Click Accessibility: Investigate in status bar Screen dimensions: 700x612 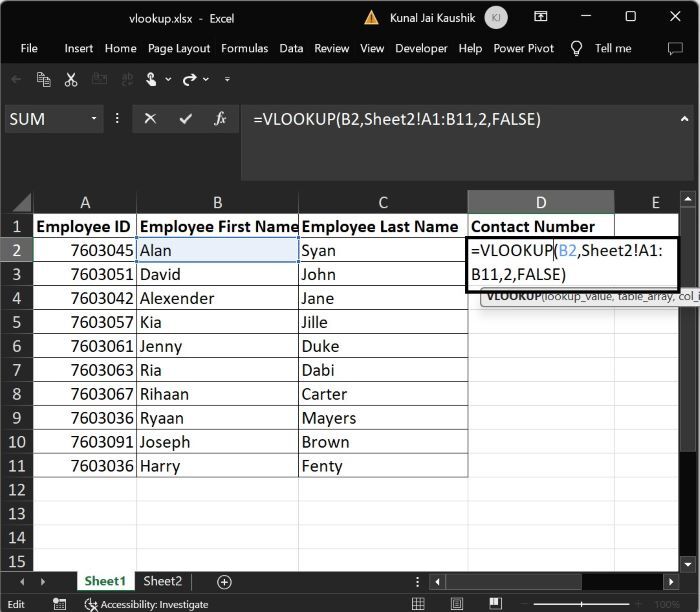[146, 604]
